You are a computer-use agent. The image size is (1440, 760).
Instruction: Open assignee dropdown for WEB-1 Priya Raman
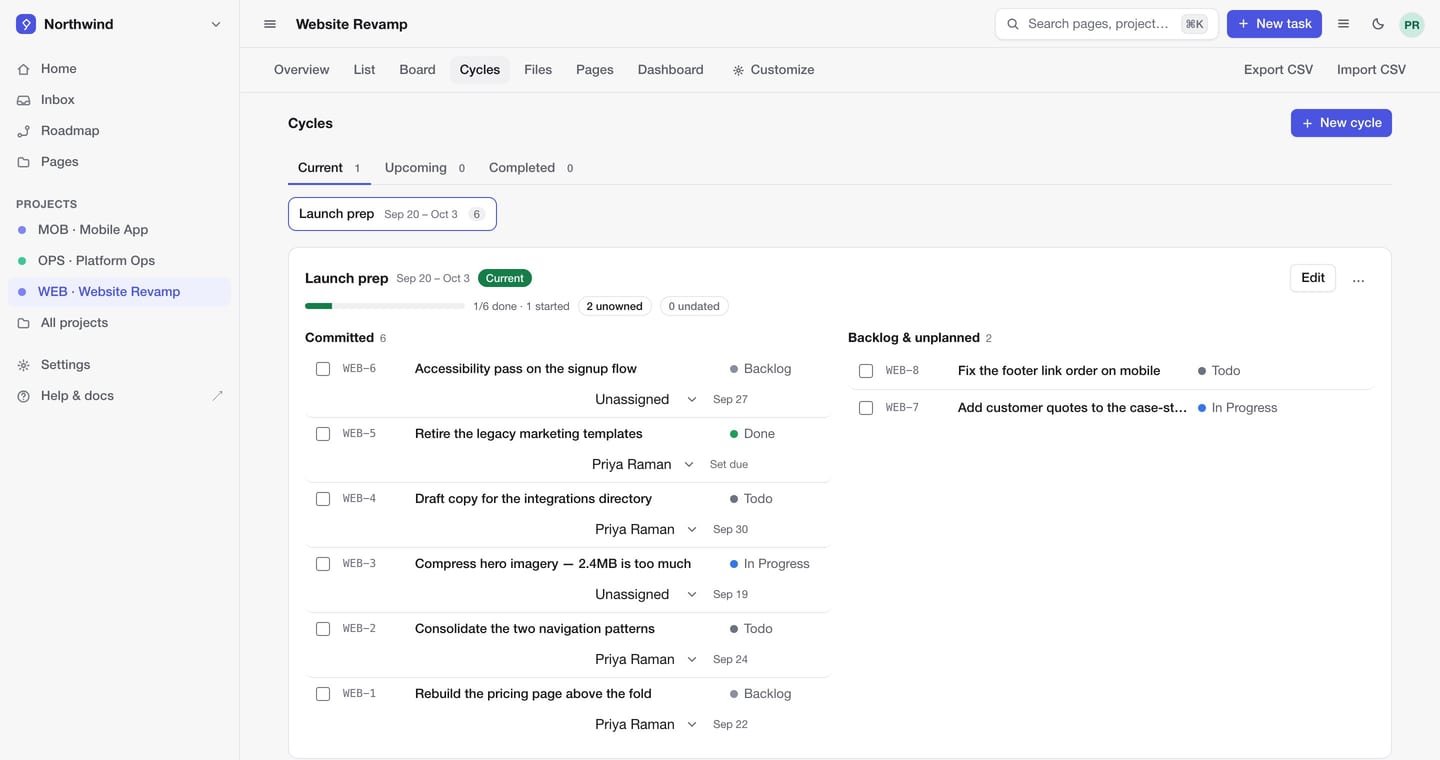646,724
